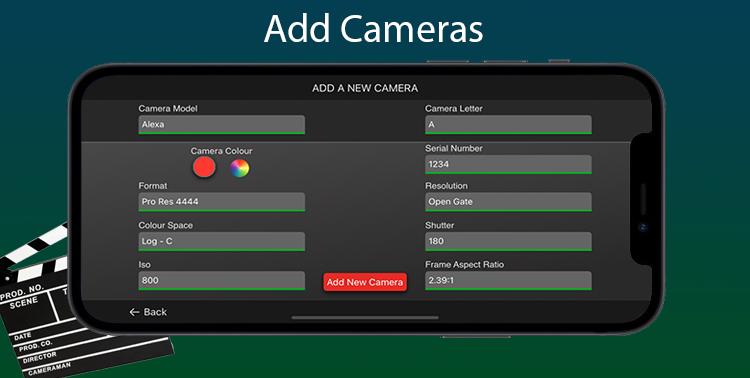Screen dimensions: 750x378
Task: Open the rainbow colour wheel picker
Action: 240,168
